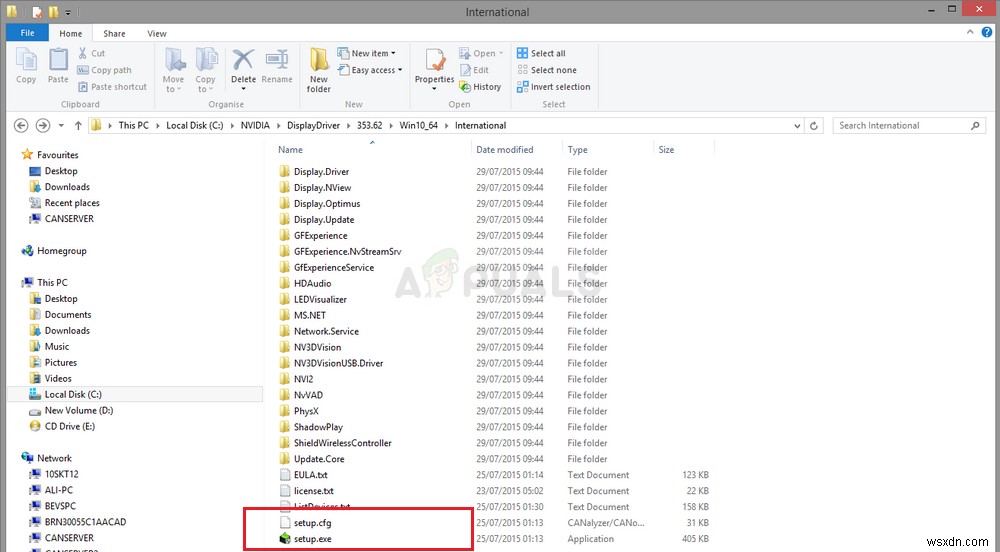The image size is (1000, 552).
Task: Click the Cut scissors icon
Action: point(83,53)
